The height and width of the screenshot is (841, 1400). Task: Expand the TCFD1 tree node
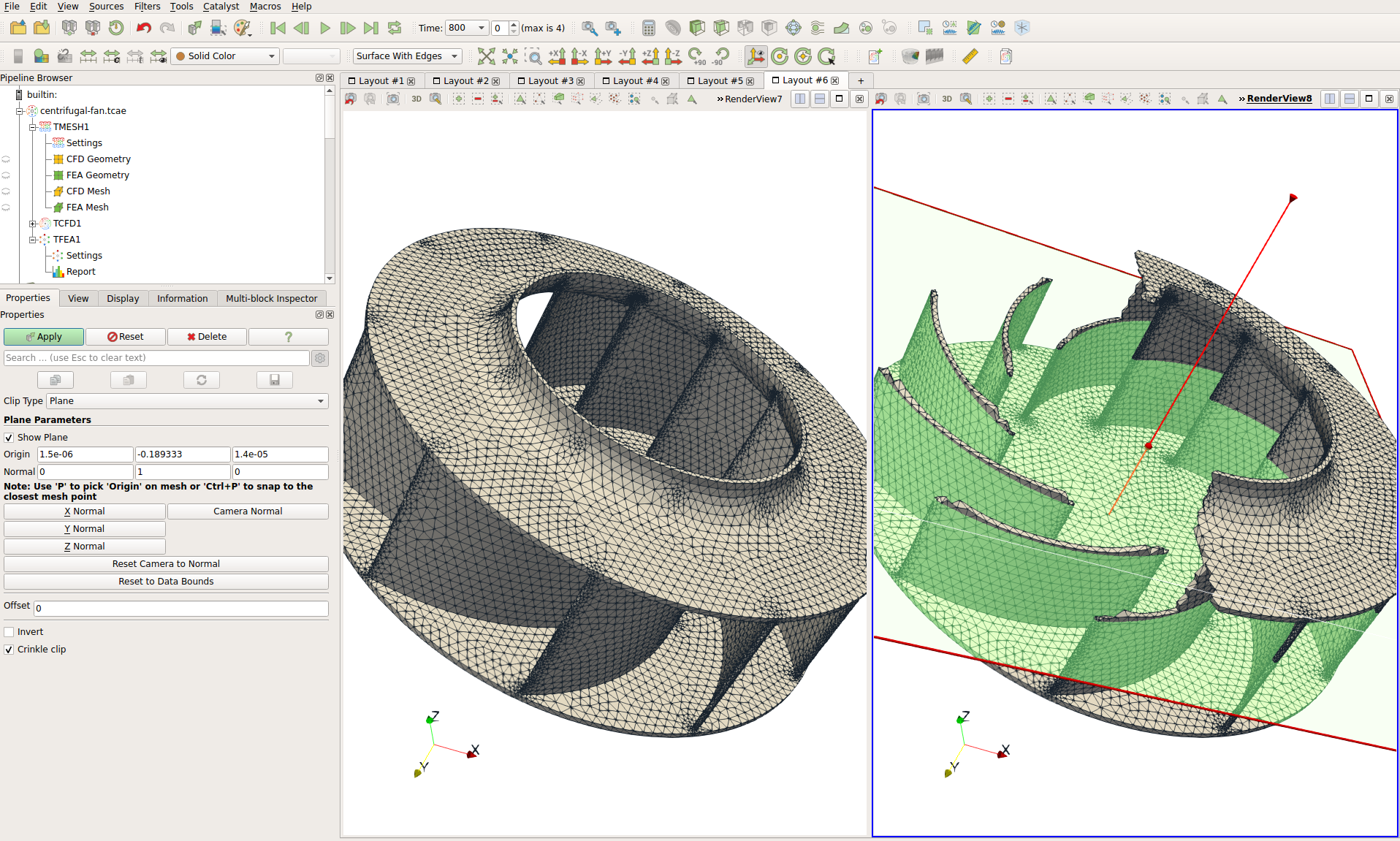click(32, 224)
